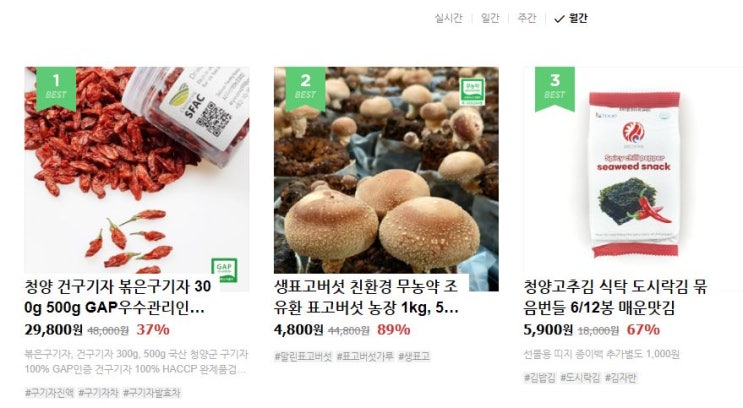Click the checkmark next to 월간
Screen dimensions: 743x408
click(x=559, y=19)
